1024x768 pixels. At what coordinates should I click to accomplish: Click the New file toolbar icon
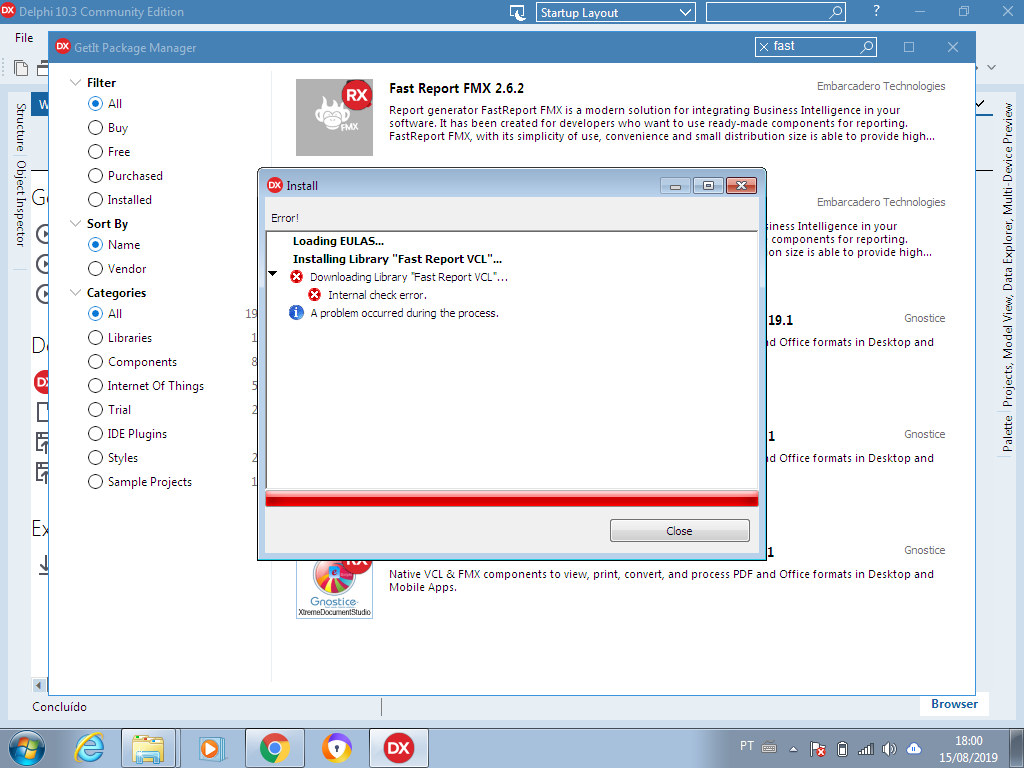[x=21, y=67]
